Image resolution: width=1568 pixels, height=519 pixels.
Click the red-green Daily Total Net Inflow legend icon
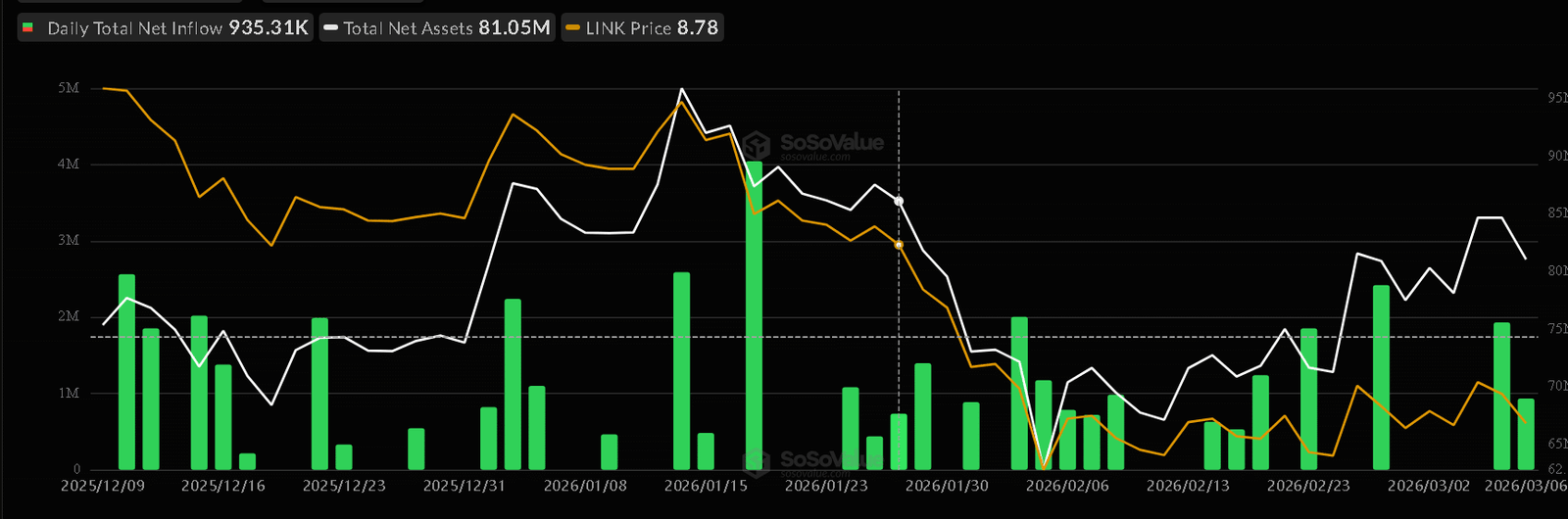28,28
